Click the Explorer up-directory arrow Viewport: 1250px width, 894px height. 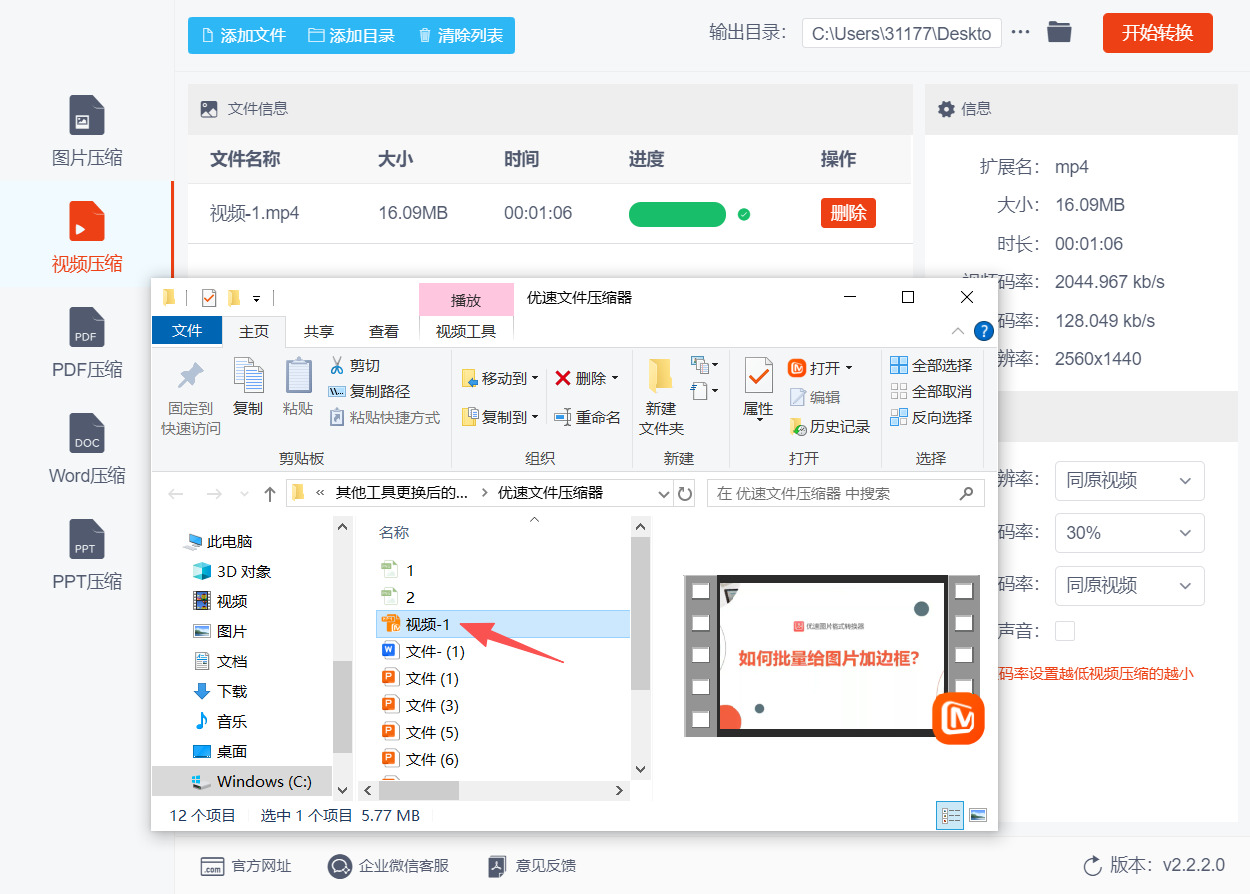point(270,493)
